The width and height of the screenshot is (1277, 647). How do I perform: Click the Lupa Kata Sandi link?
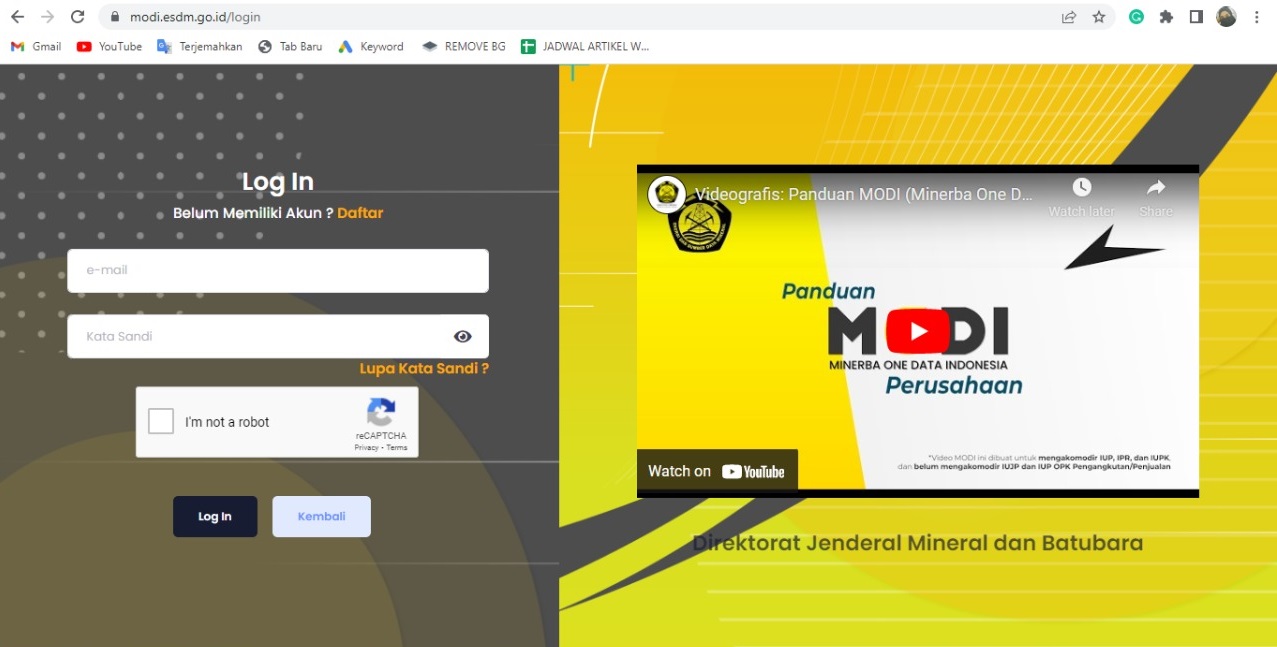(x=424, y=368)
